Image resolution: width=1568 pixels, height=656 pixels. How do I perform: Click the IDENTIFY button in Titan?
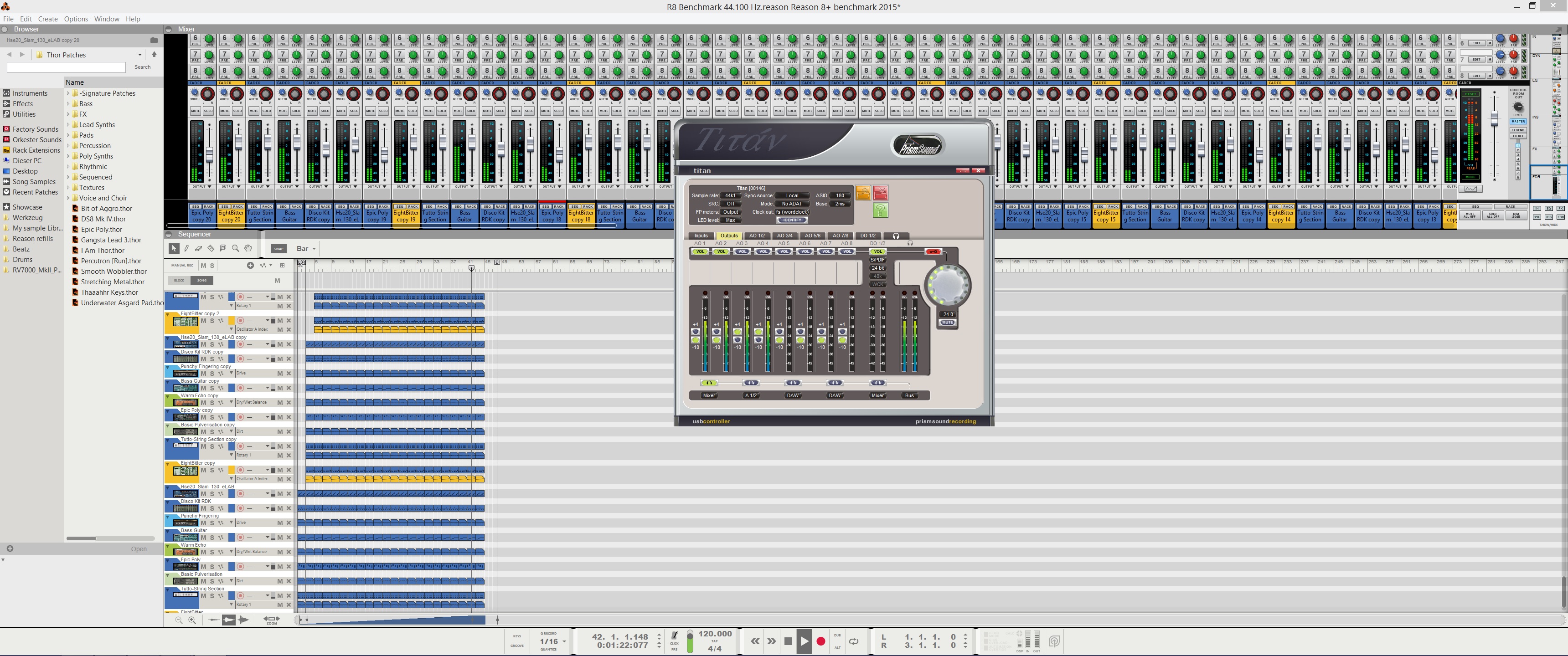pyautogui.click(x=792, y=220)
